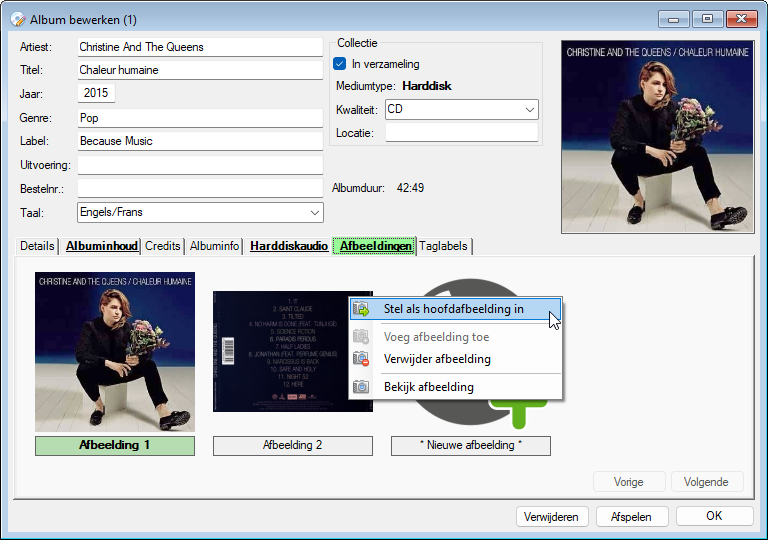The width and height of the screenshot is (768, 540).
Task: Select the Afbeeldingen tab
Action: [375, 246]
